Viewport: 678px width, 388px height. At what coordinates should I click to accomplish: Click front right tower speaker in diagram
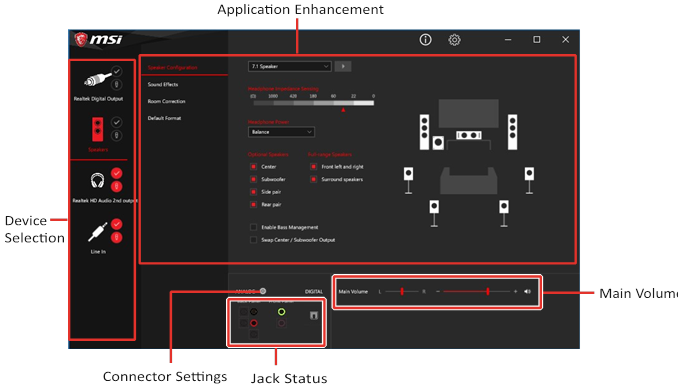click(x=512, y=132)
